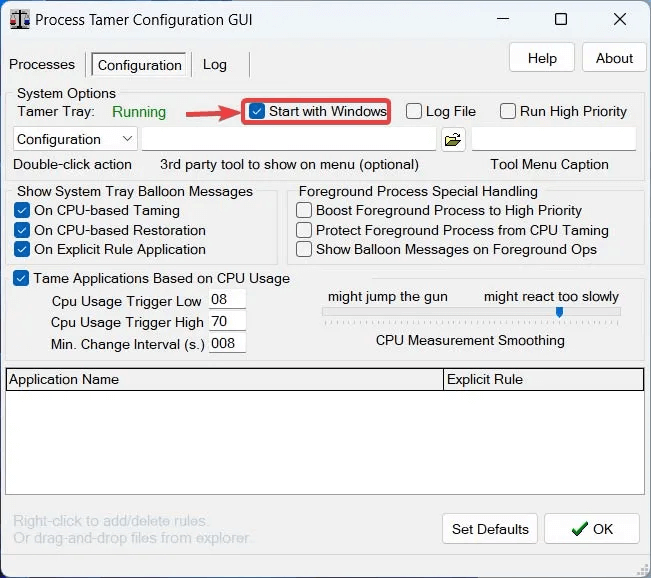
Task: Enable the Log File checkbox
Action: [414, 111]
